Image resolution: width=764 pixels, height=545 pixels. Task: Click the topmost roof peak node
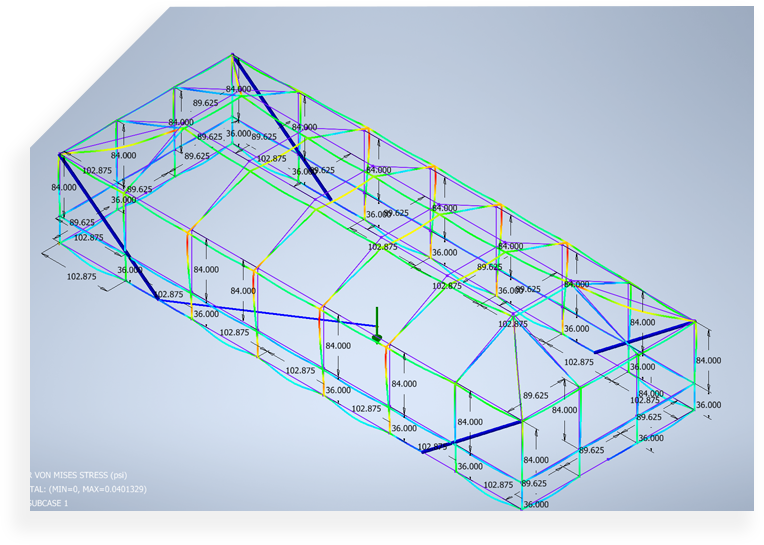[233, 55]
